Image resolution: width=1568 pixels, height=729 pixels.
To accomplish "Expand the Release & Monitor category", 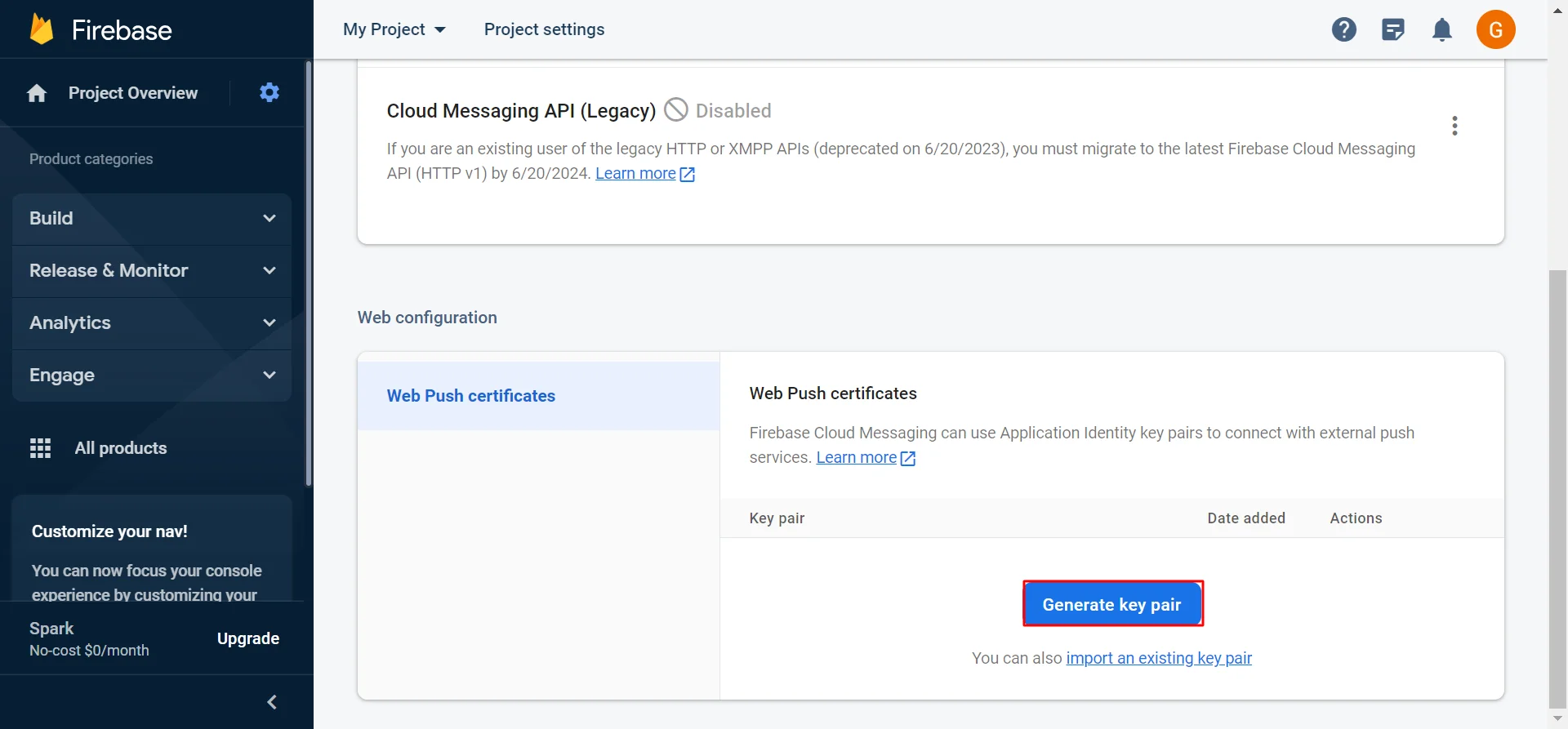I will pyautogui.click(x=152, y=270).
